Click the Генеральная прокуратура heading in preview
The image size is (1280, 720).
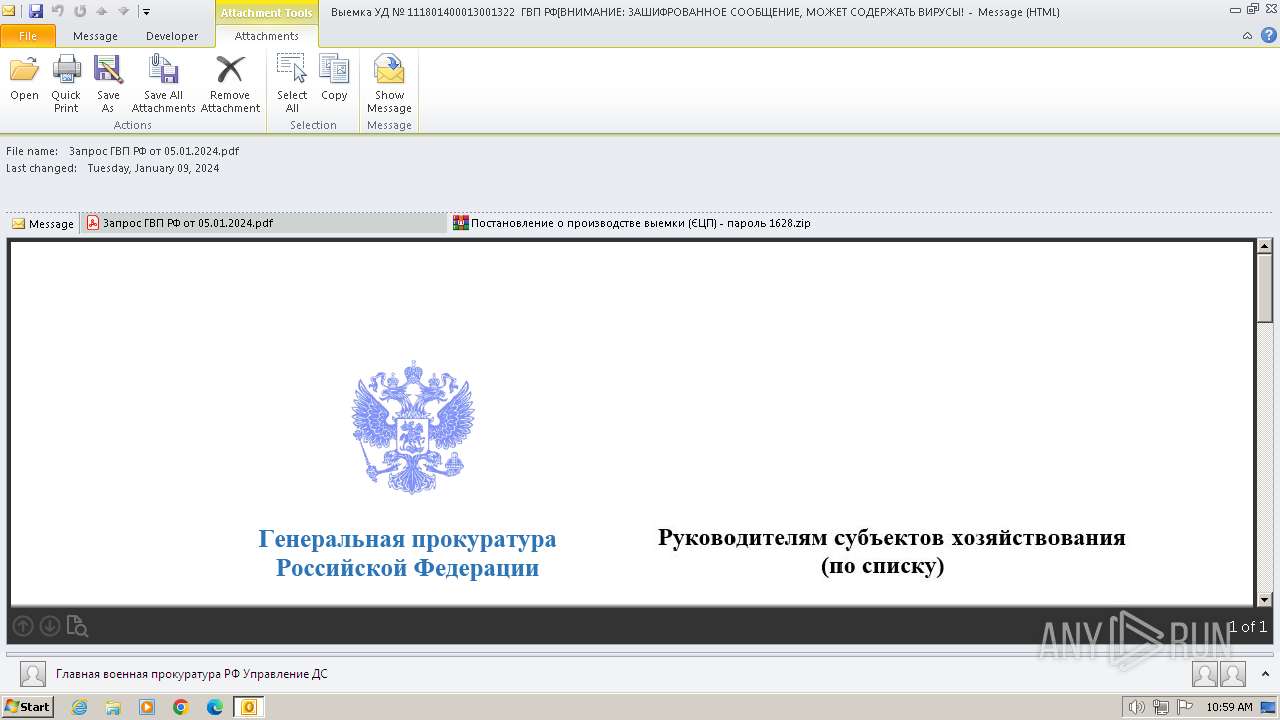pyautogui.click(x=407, y=553)
